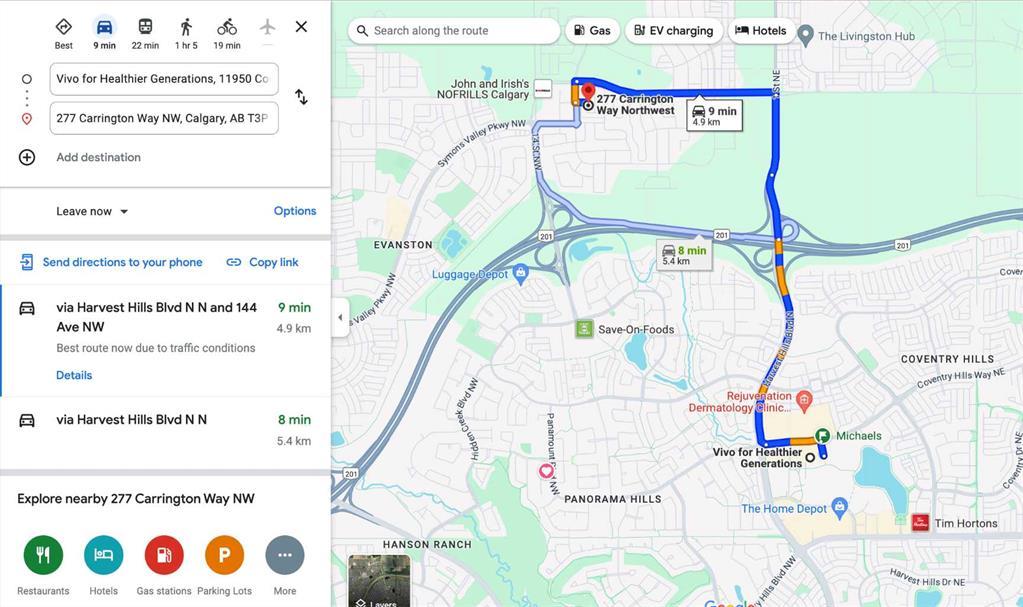Select route via Harvest Hills Blvd 8 min

(165, 430)
